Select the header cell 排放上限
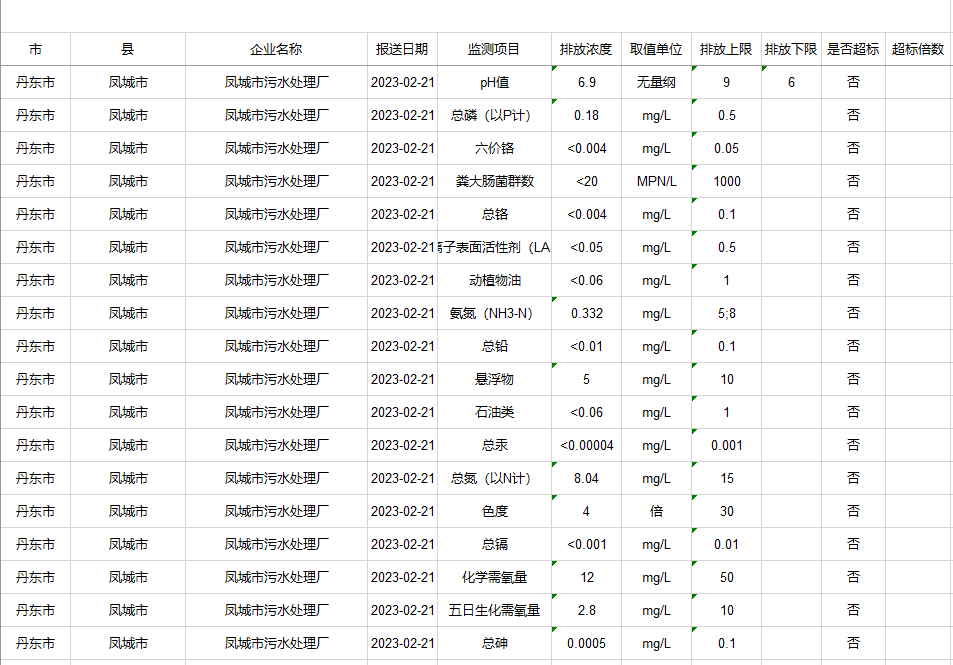The width and height of the screenshot is (953, 665). point(726,49)
